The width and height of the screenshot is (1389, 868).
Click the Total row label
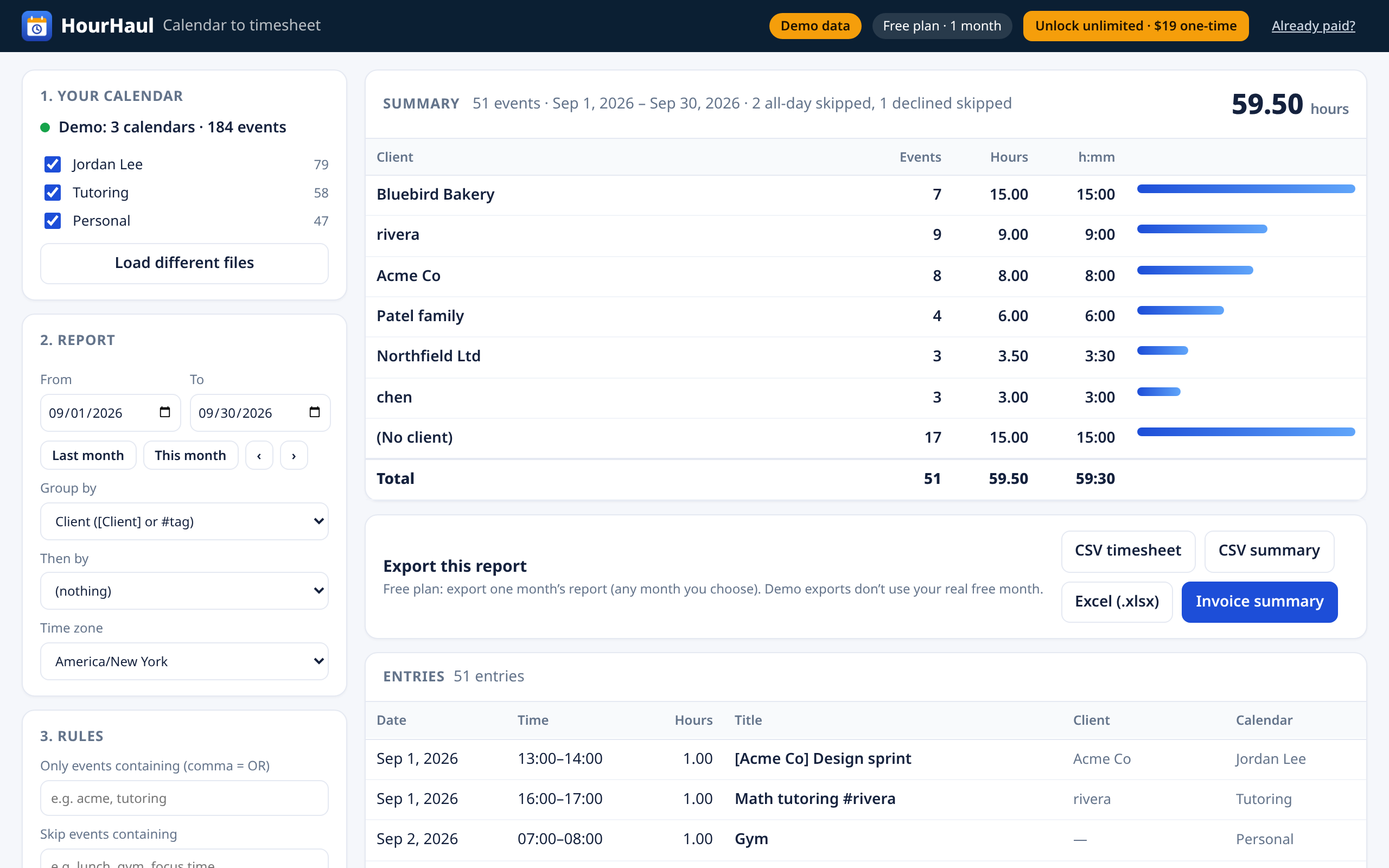(396, 478)
